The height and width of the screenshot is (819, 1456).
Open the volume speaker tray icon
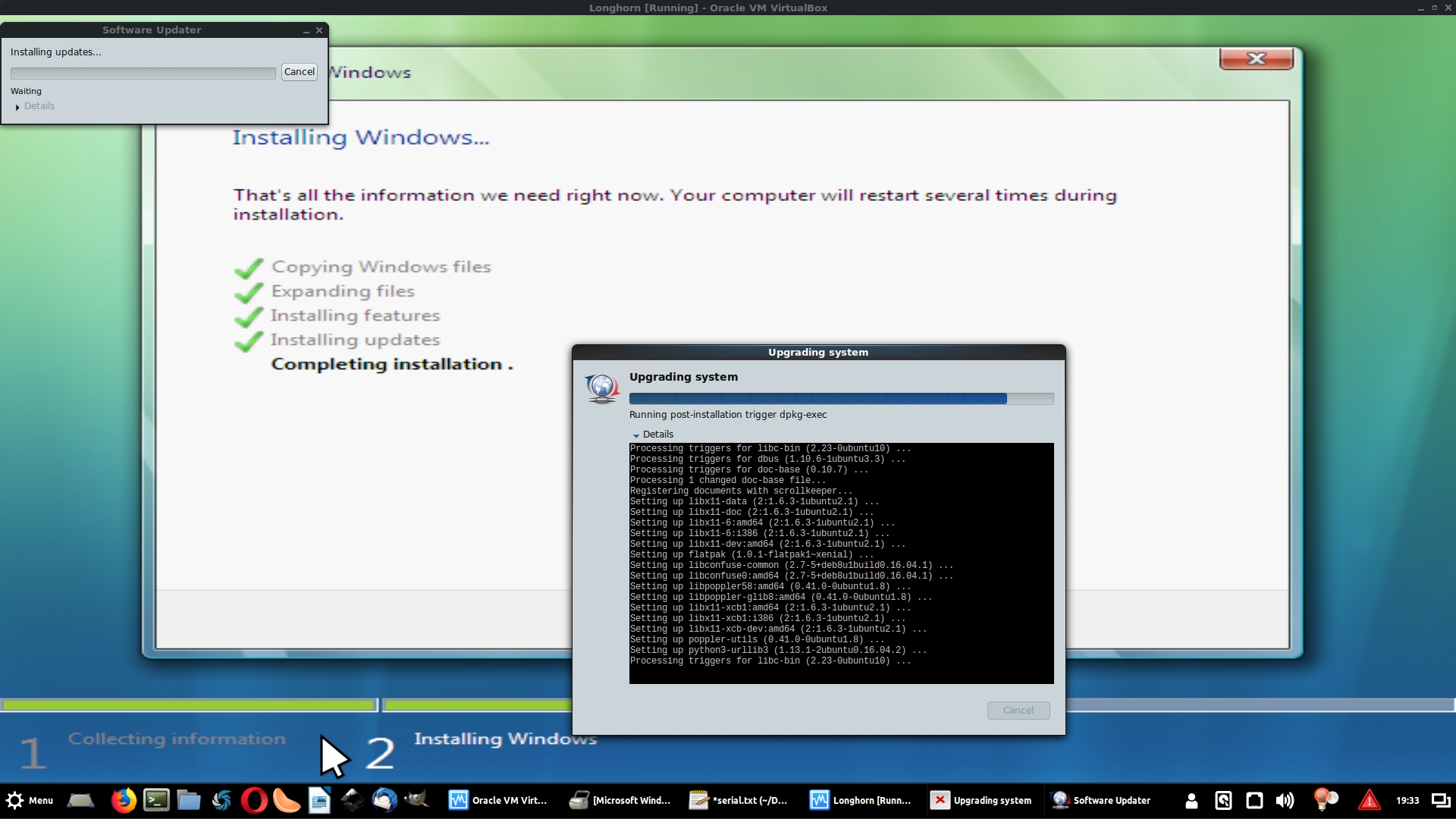click(1285, 800)
